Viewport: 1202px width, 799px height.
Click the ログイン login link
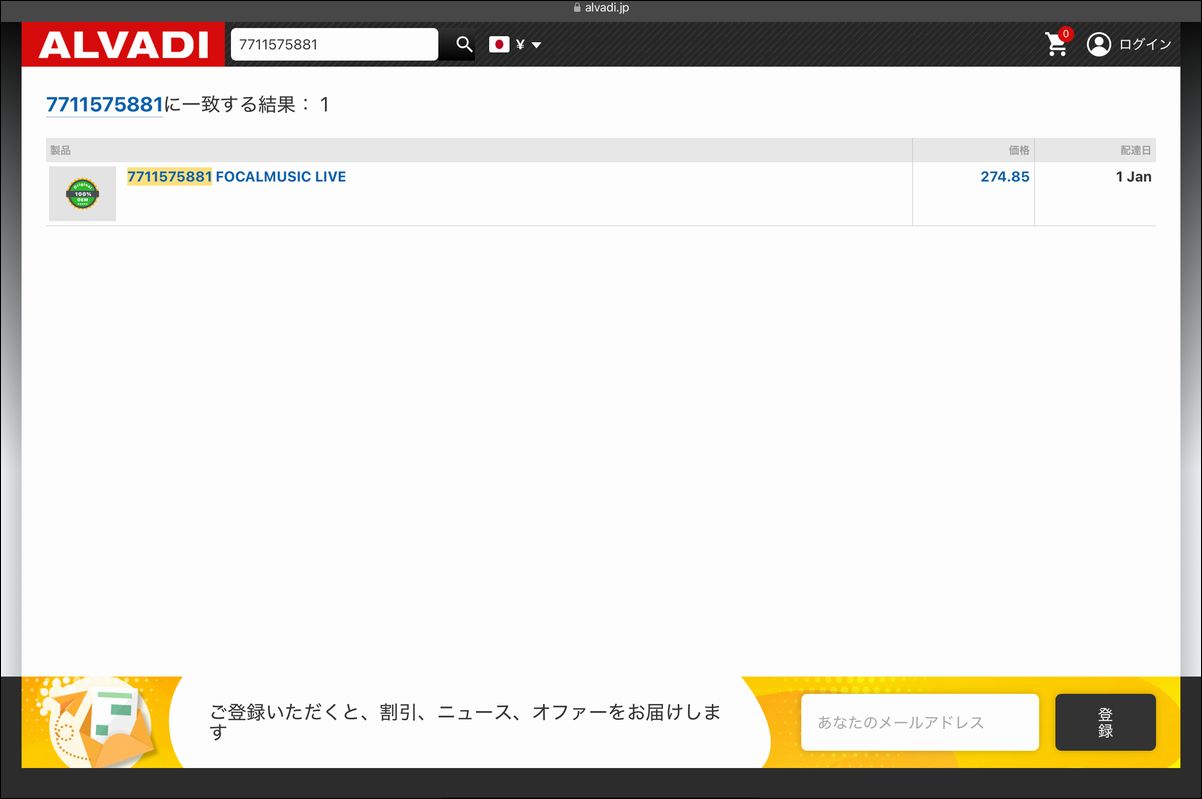pyautogui.click(x=1145, y=44)
